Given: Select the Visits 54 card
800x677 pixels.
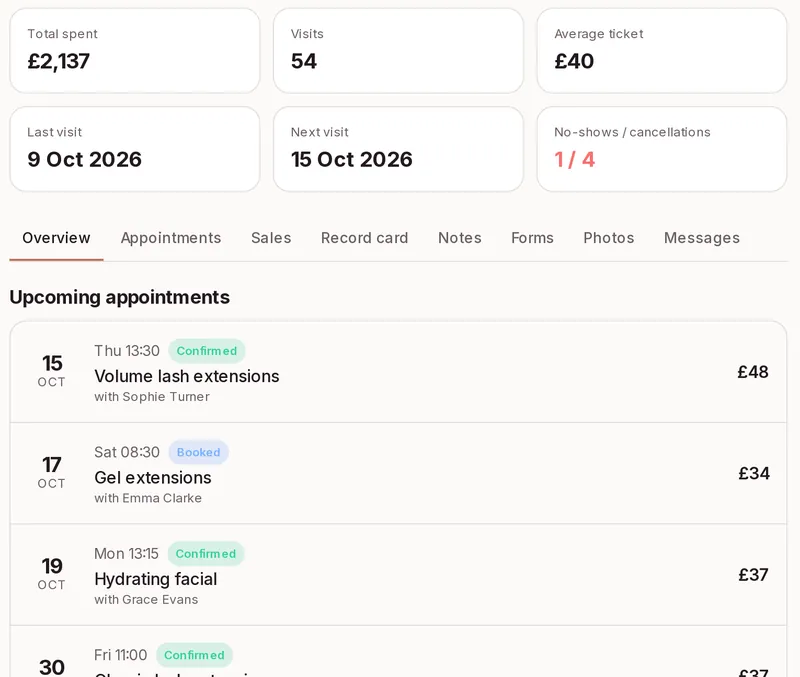Looking at the screenshot, I should pyautogui.click(x=398, y=51).
